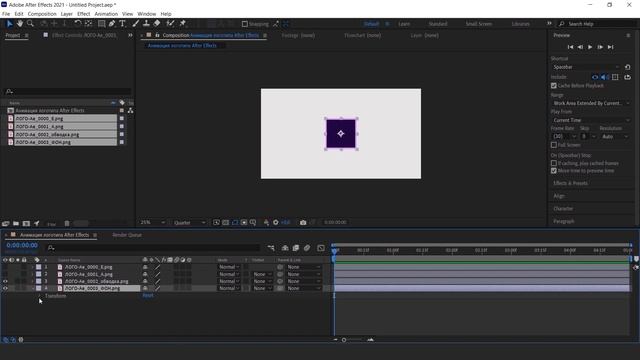
Task: Switch to the Learn workspace
Action: (404, 24)
